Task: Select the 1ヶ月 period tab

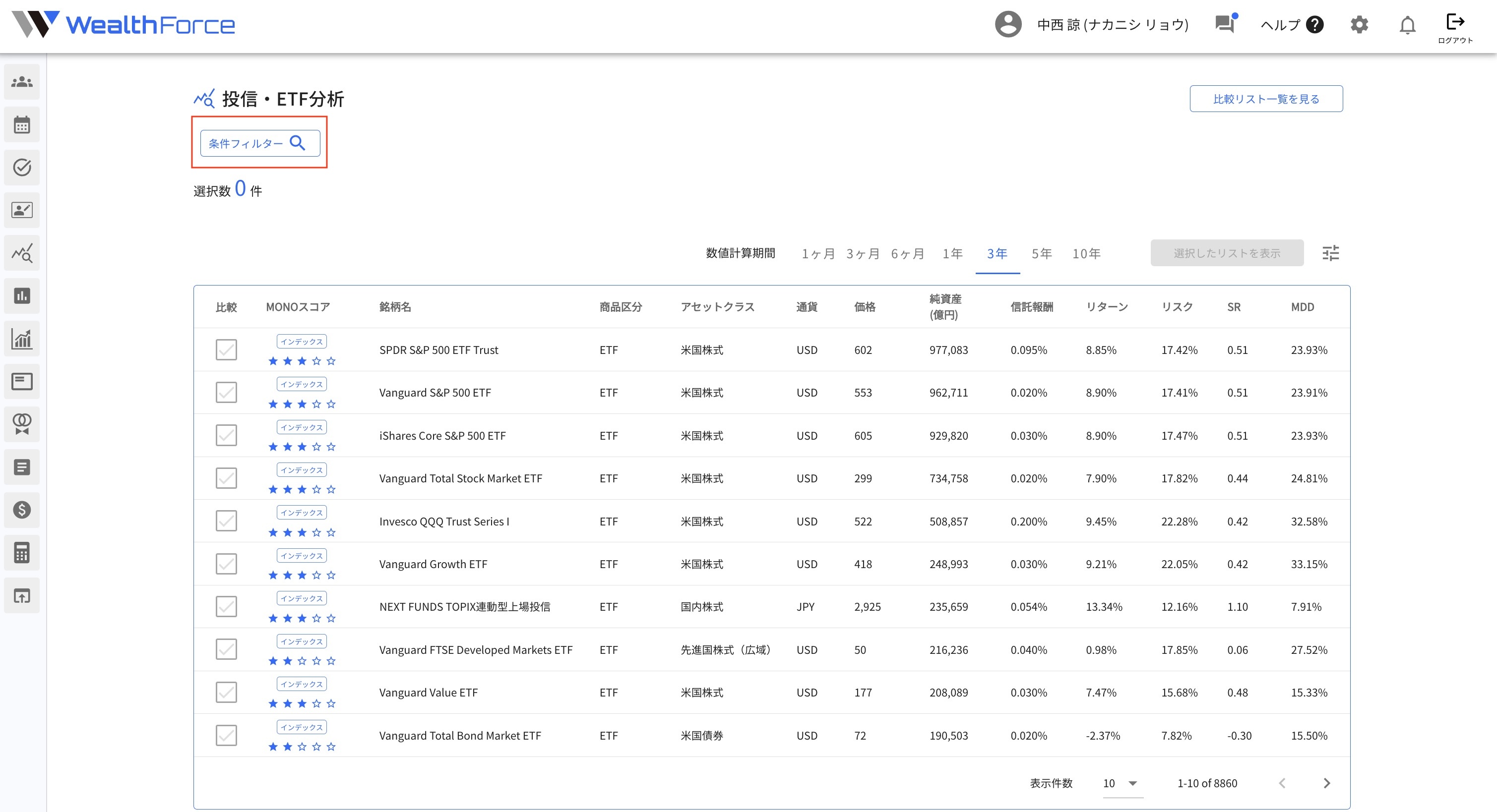Action: (817, 253)
